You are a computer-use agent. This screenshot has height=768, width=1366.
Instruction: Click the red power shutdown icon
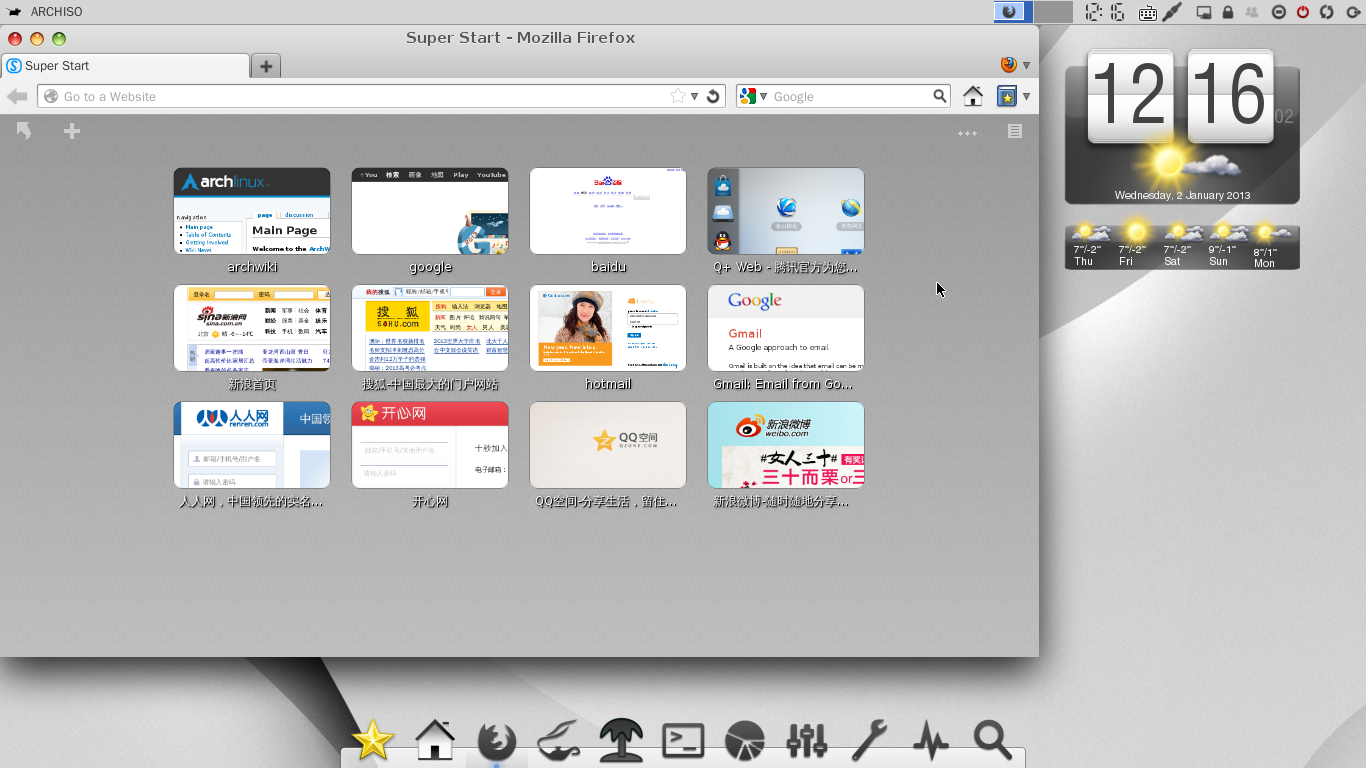[x=1303, y=12]
